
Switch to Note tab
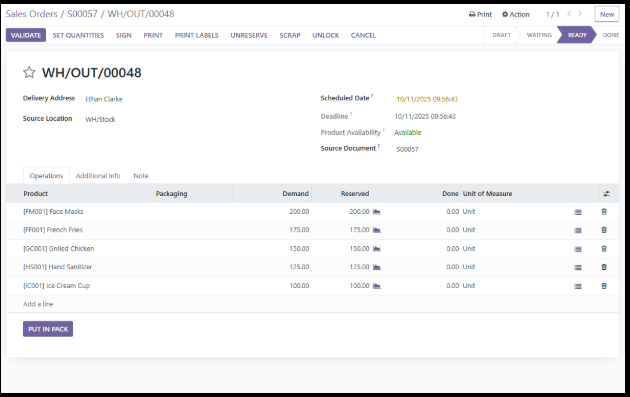click(x=141, y=176)
